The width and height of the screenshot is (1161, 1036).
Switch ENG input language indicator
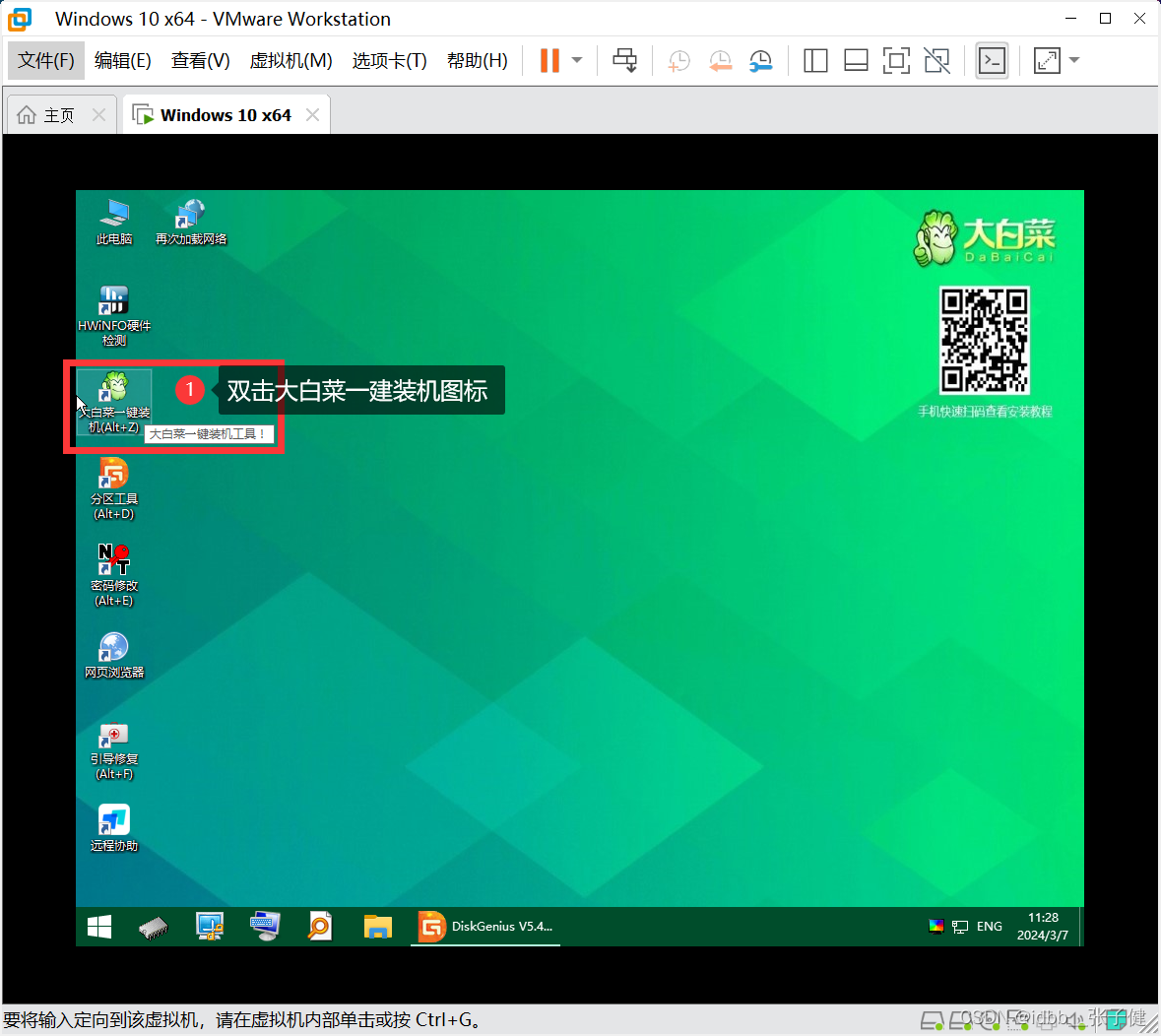point(990,927)
